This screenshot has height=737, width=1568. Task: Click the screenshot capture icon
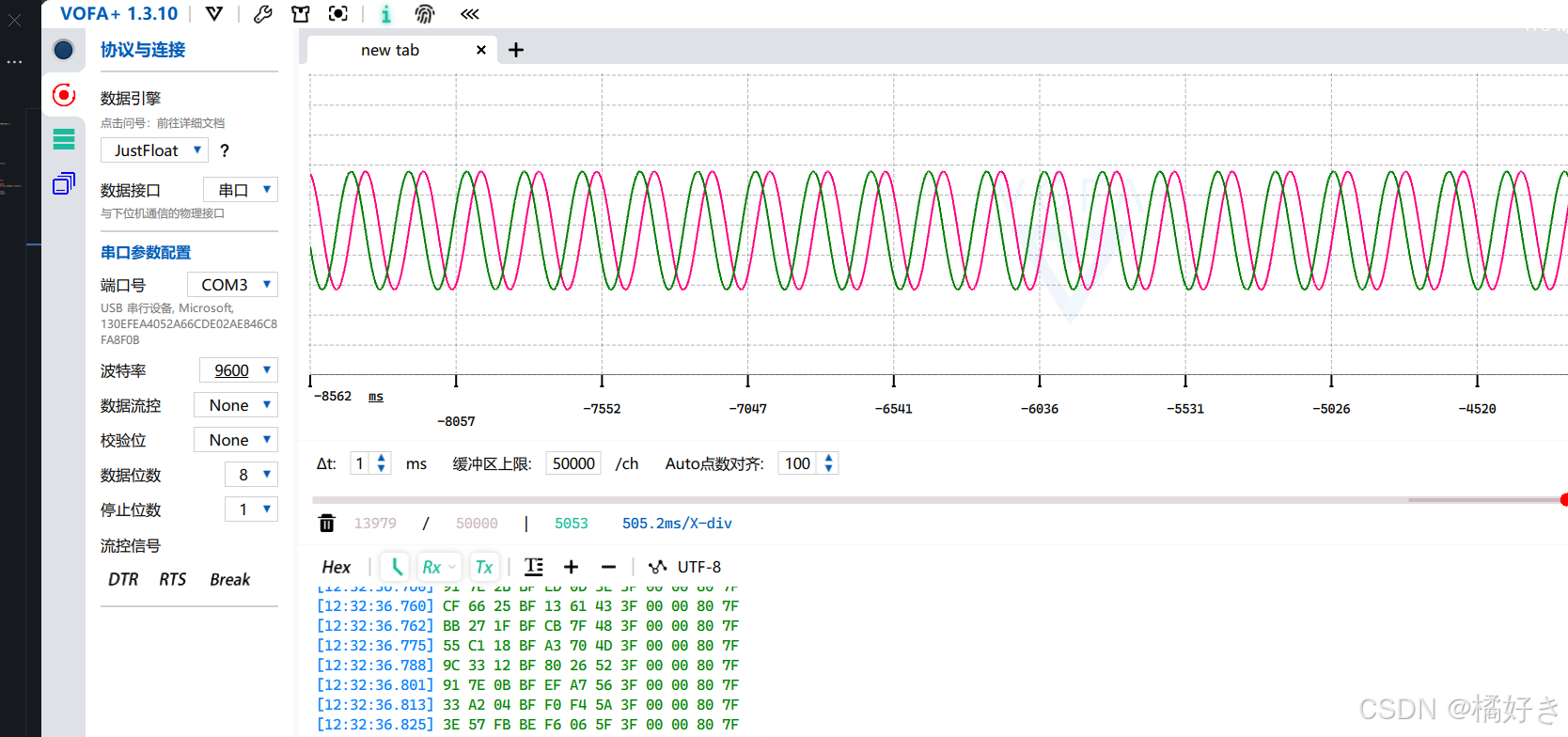pyautogui.click(x=338, y=13)
